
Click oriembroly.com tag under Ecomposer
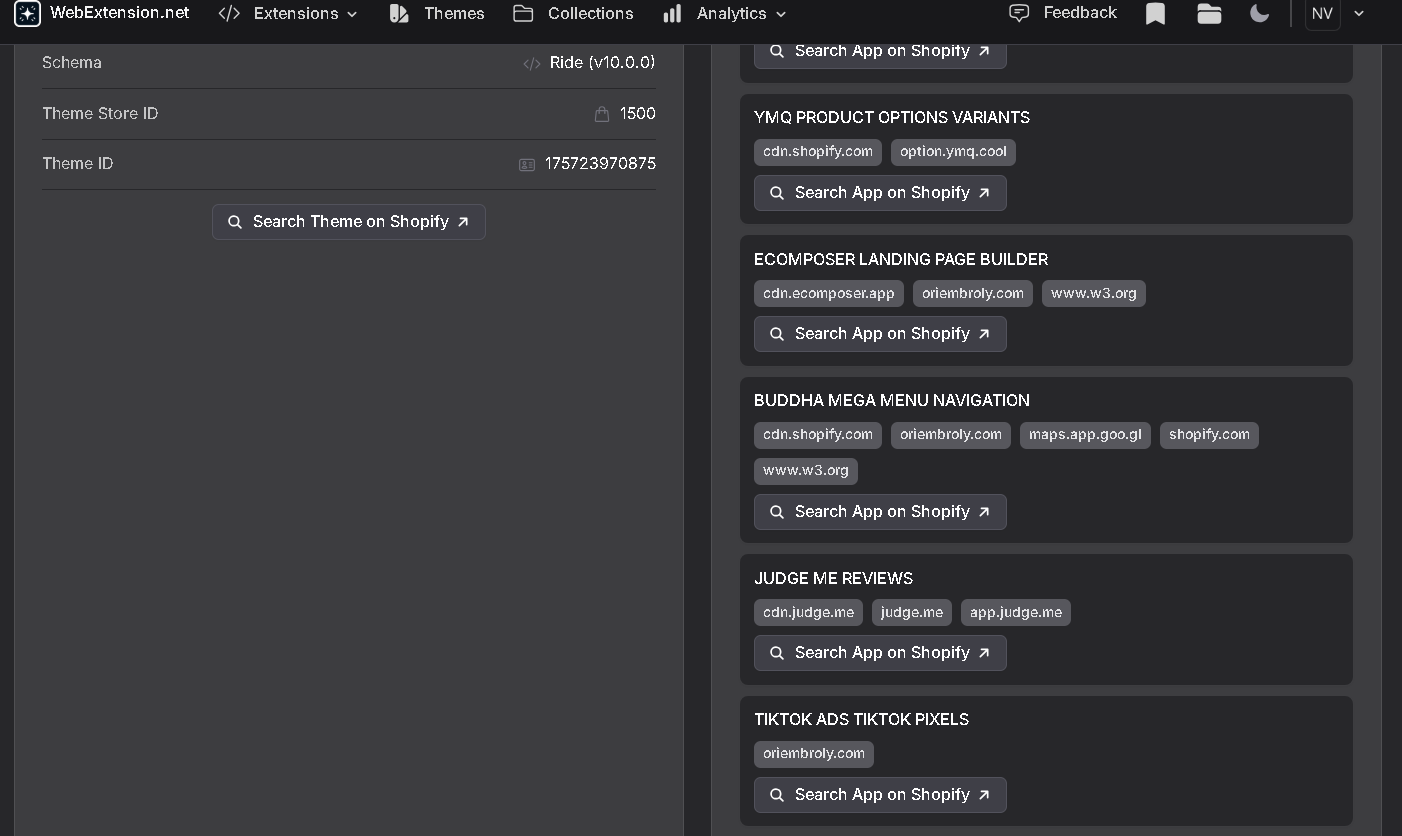[x=973, y=294]
